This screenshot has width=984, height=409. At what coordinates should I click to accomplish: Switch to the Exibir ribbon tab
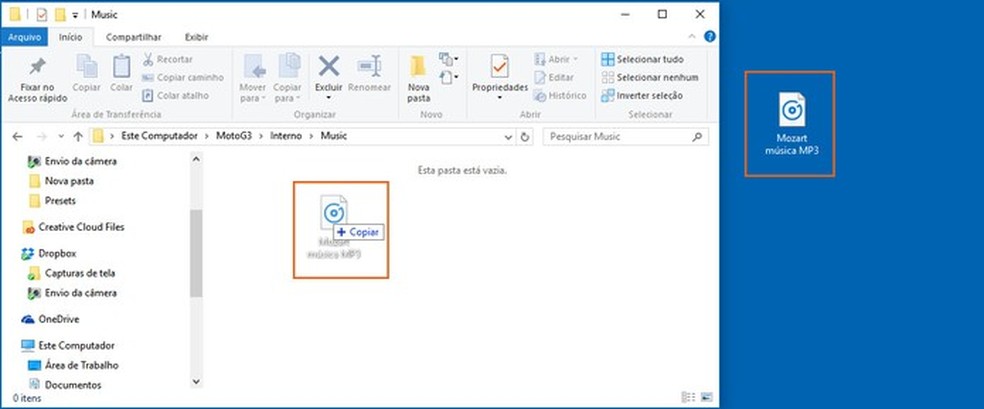(196, 37)
